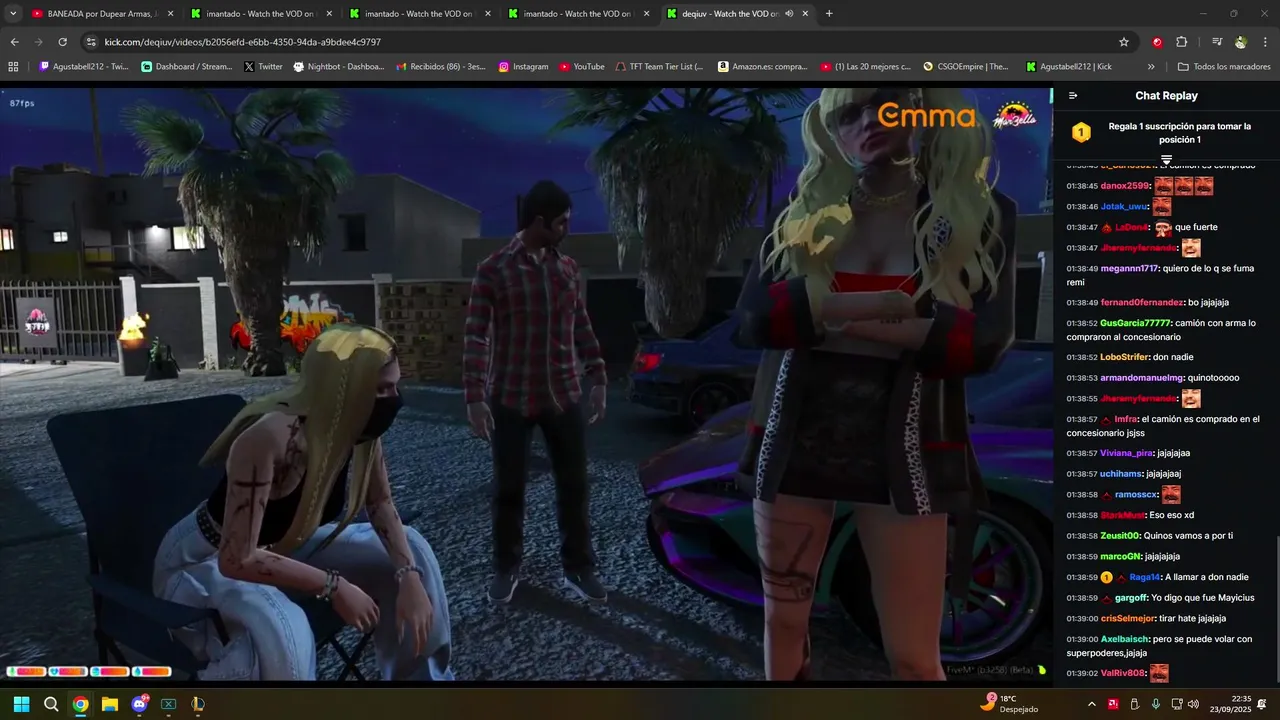Viewport: 1280px width, 720px height.
Task: Open the Agustabell212 Twitch bookmark
Action: [x=84, y=67]
